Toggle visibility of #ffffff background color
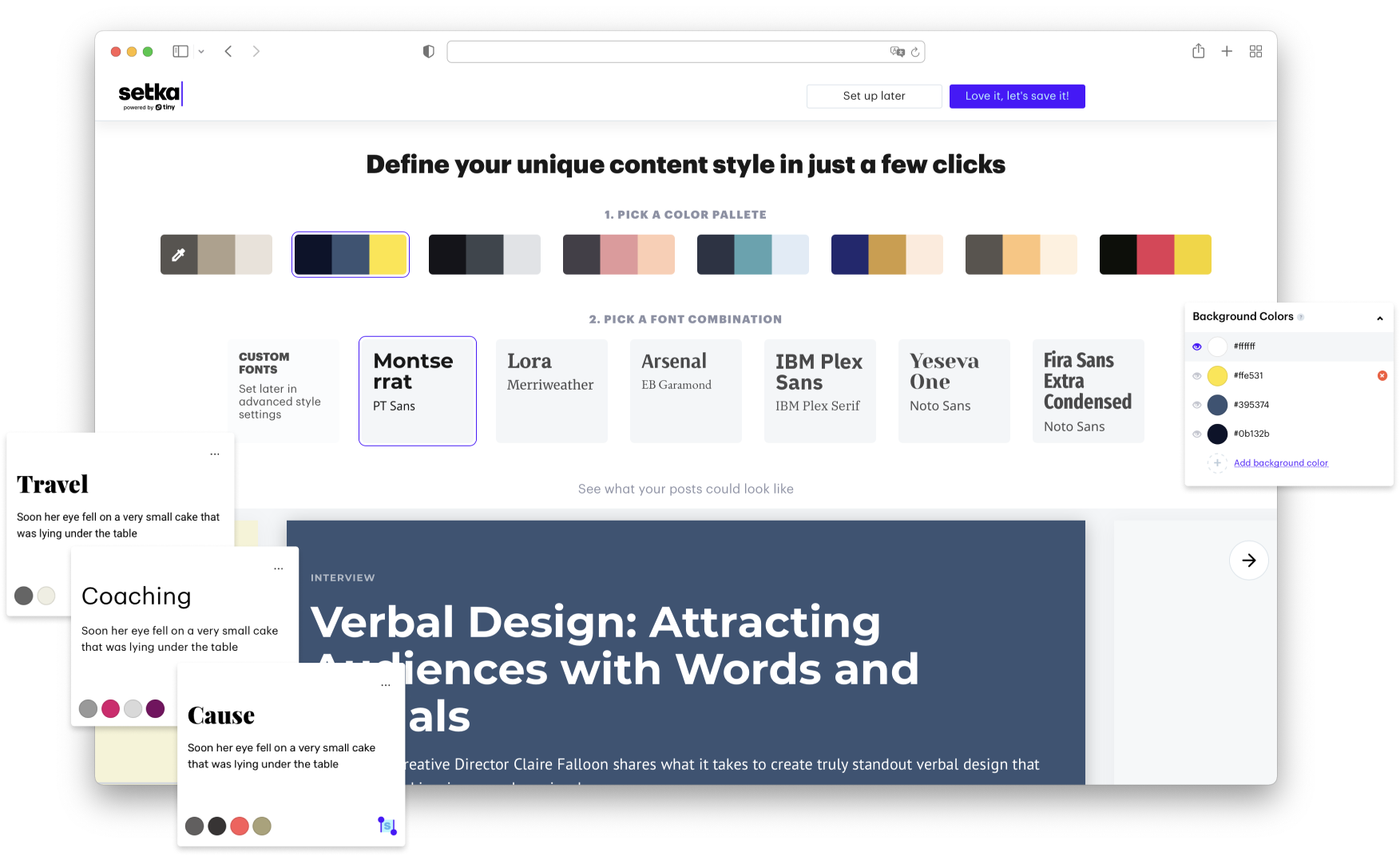The width and height of the screenshot is (1400, 856). point(1196,347)
